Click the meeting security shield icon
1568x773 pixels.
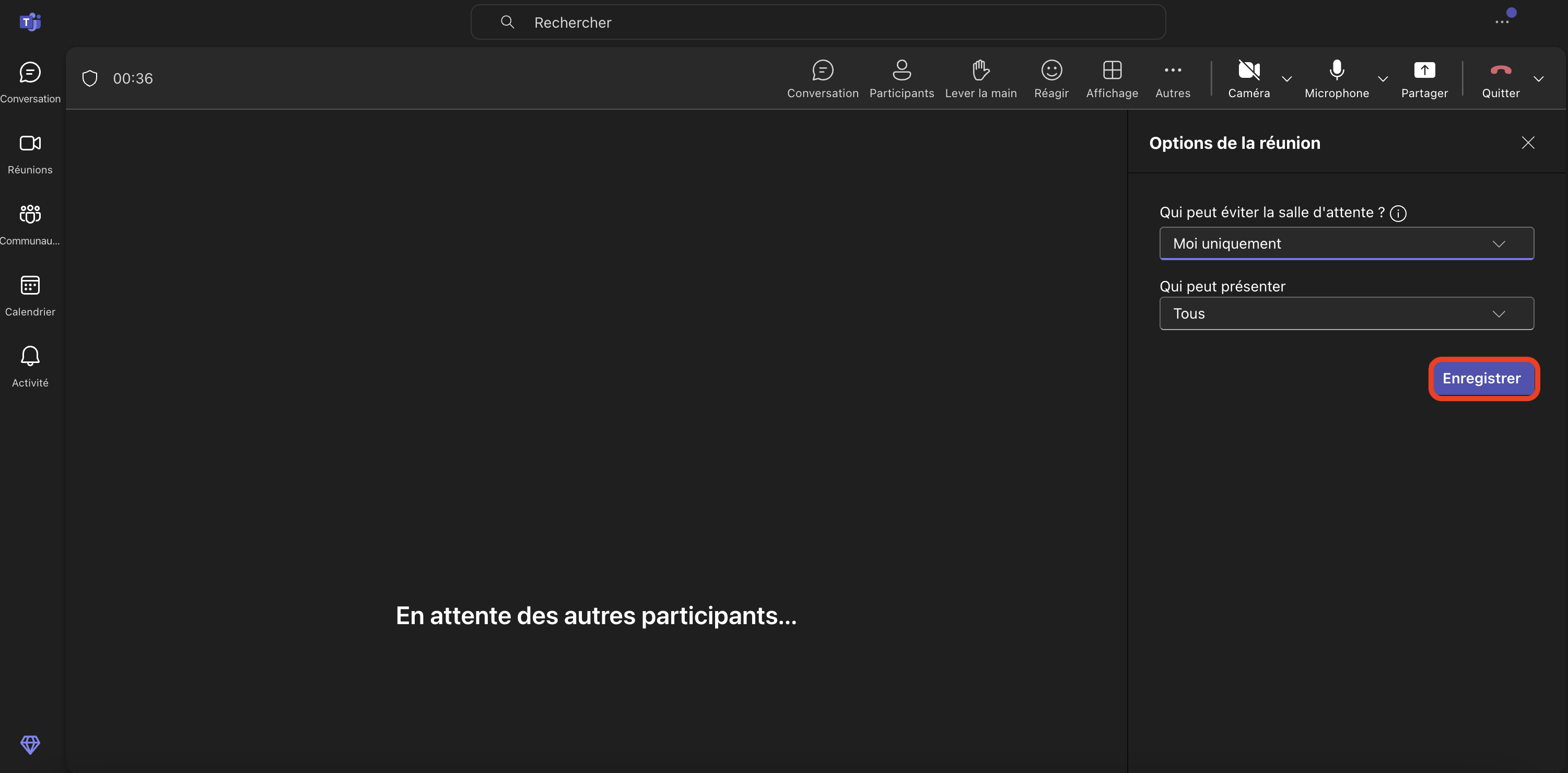[90, 78]
